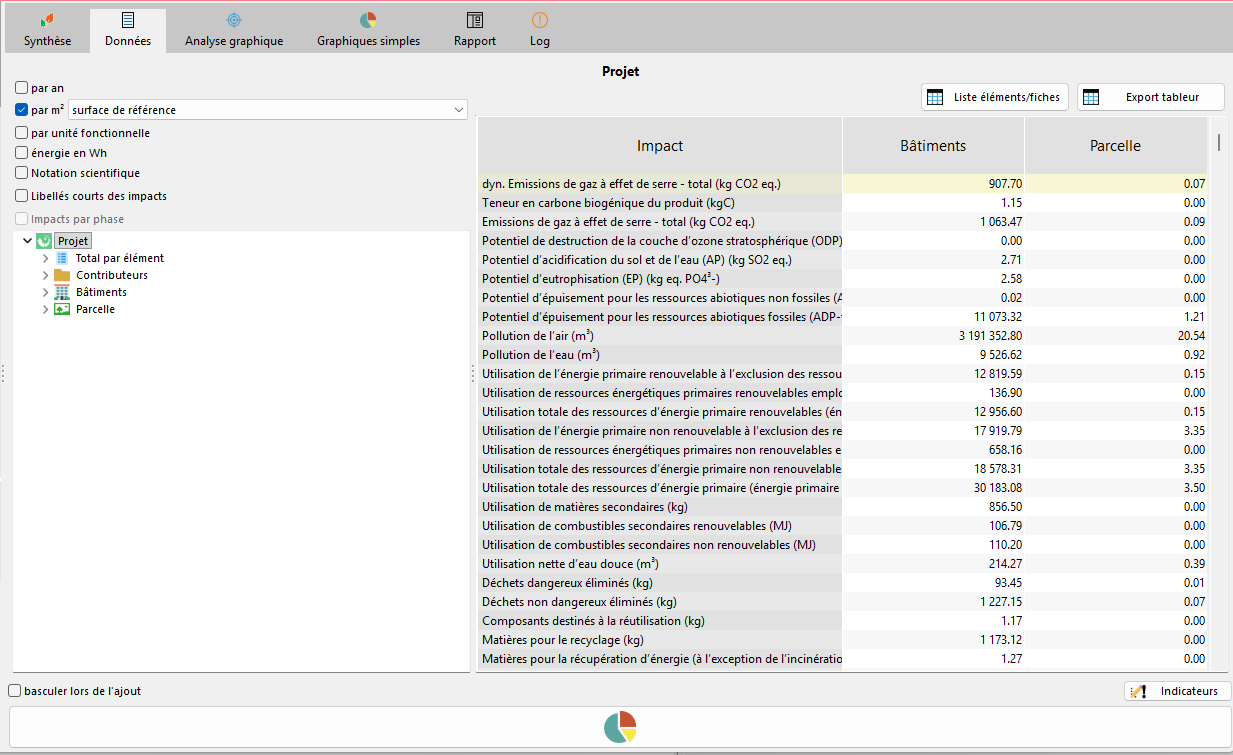Click the Log warning icon
This screenshot has height=755, width=1233.
pyautogui.click(x=540, y=20)
